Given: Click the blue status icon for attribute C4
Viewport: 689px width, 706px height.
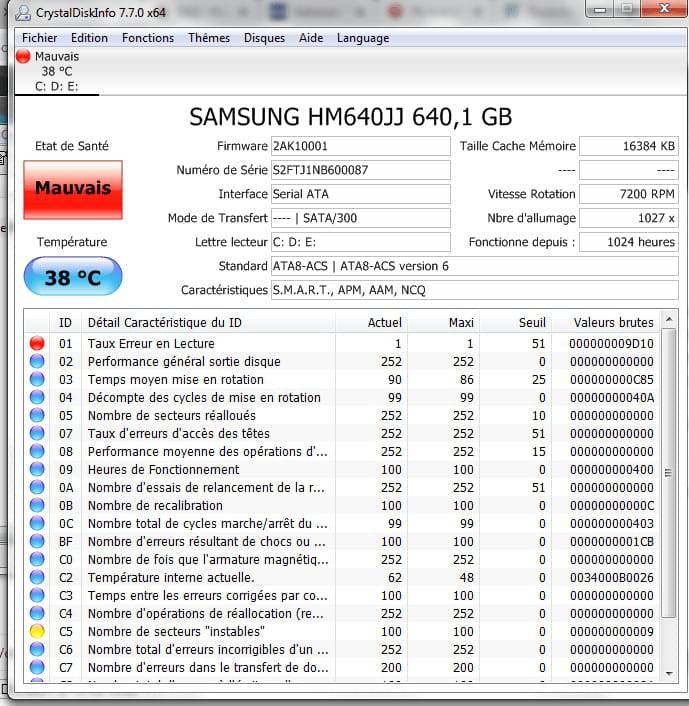Looking at the screenshot, I should click(x=37, y=613).
